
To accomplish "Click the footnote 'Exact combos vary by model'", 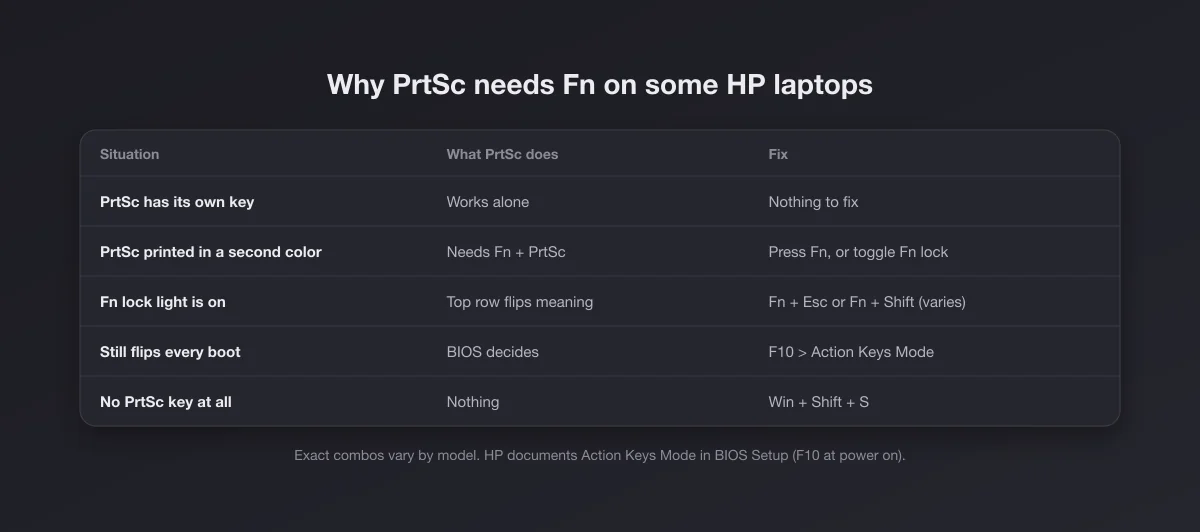I will click(385, 455).
